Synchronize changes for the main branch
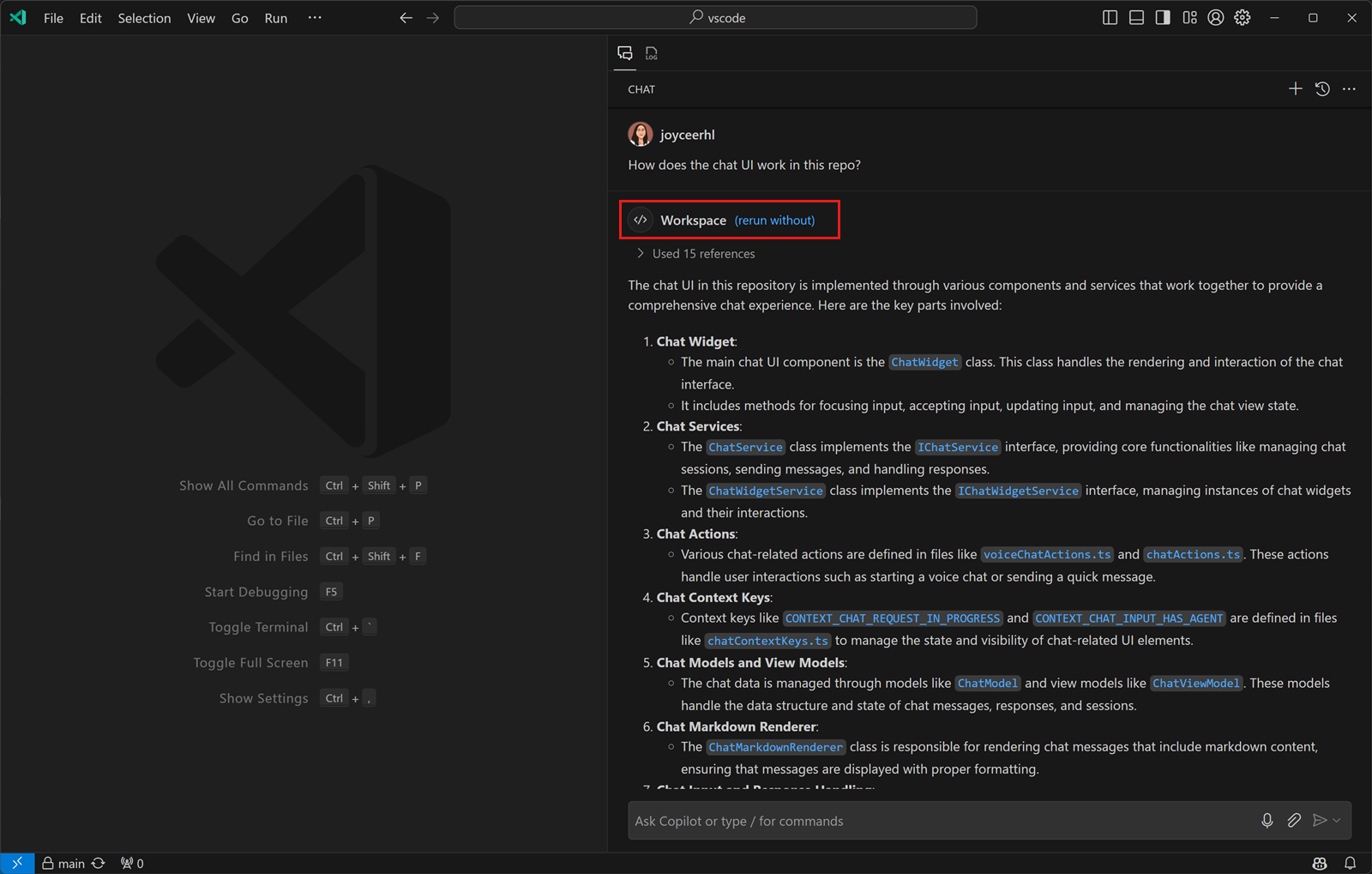The width and height of the screenshot is (1372, 874). (98, 863)
